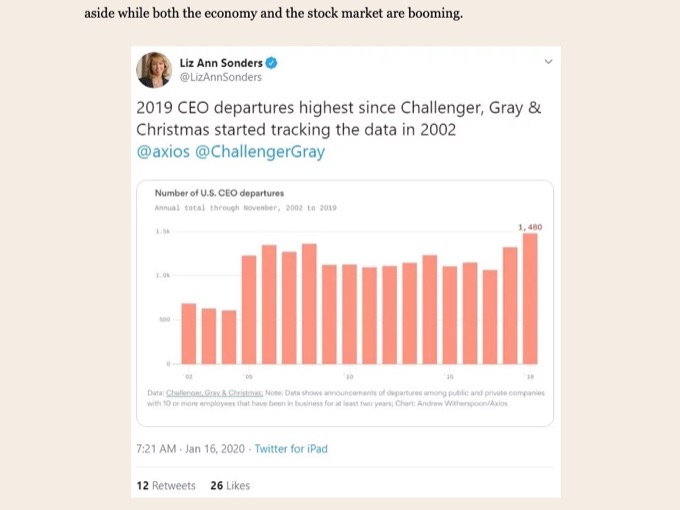Click the tweet text about 2019 CEO departures

coord(339,118)
